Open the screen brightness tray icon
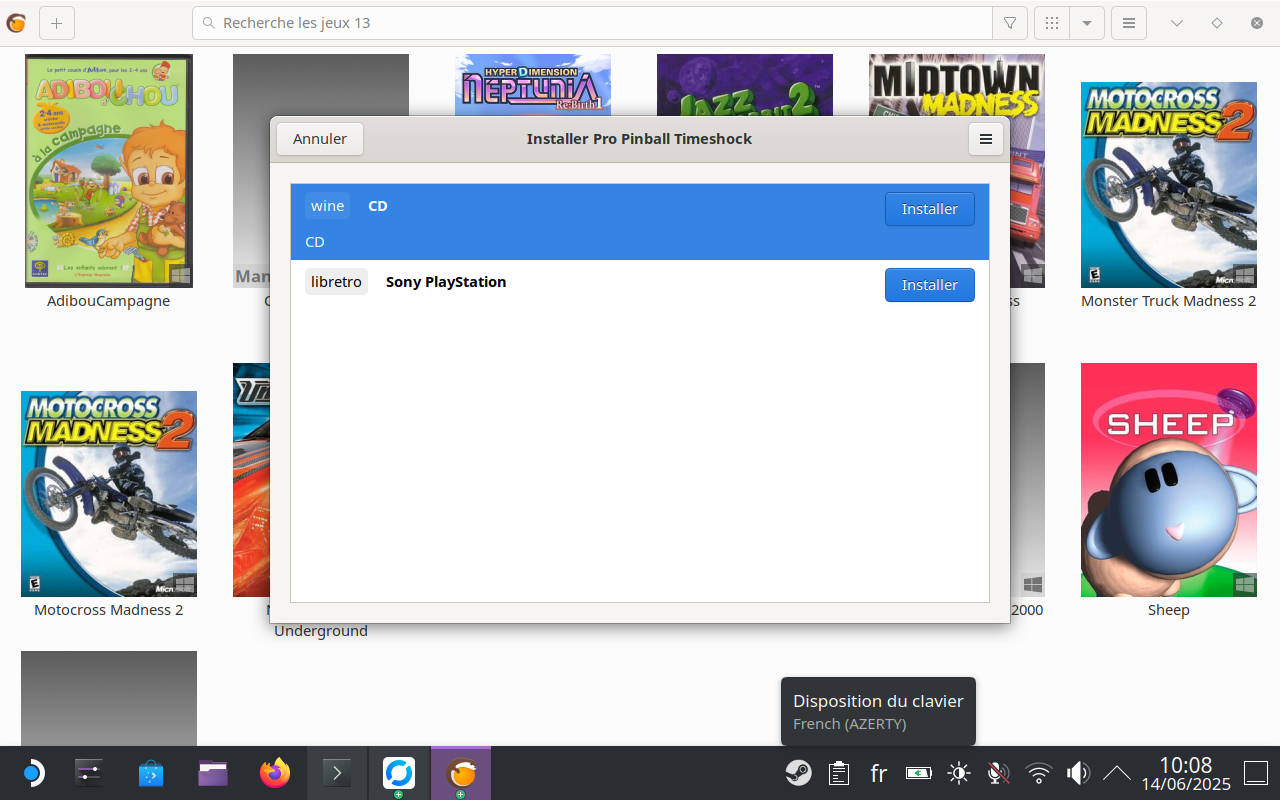Viewport: 1280px width, 800px height. click(959, 773)
